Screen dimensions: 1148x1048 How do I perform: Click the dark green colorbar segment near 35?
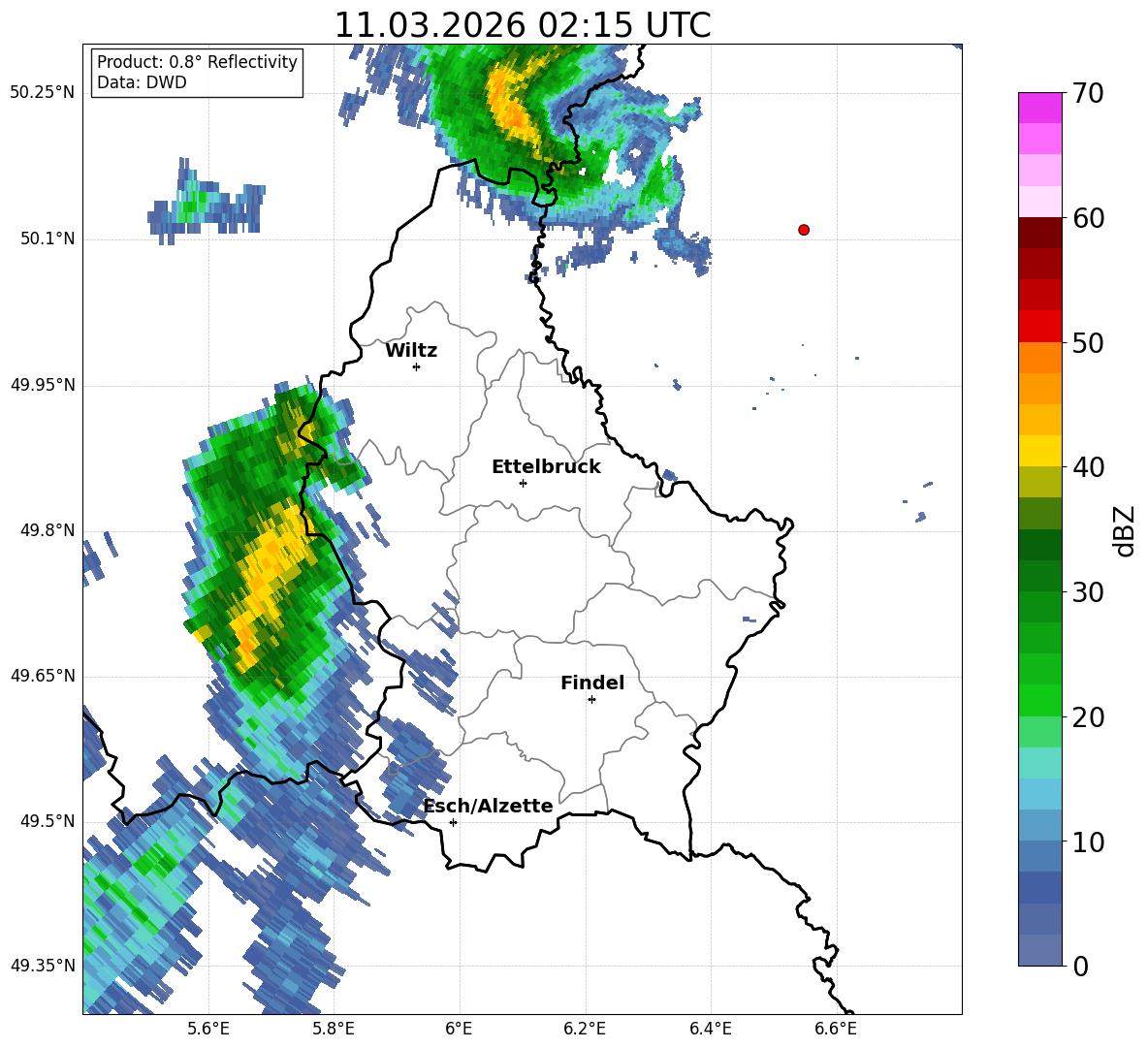point(1039,545)
